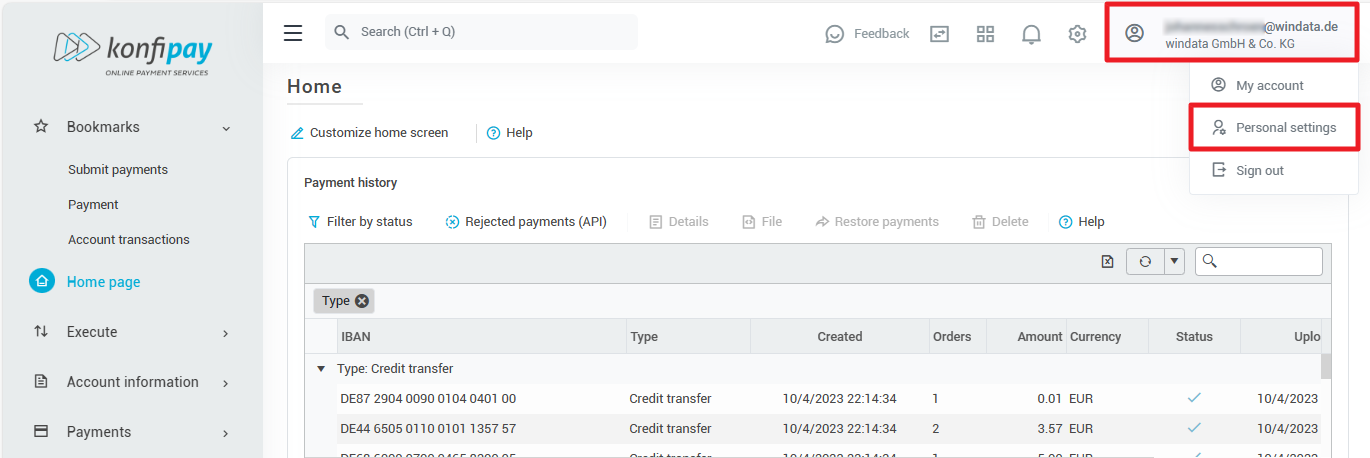
Task: Click Customize home screen
Action: click(369, 133)
